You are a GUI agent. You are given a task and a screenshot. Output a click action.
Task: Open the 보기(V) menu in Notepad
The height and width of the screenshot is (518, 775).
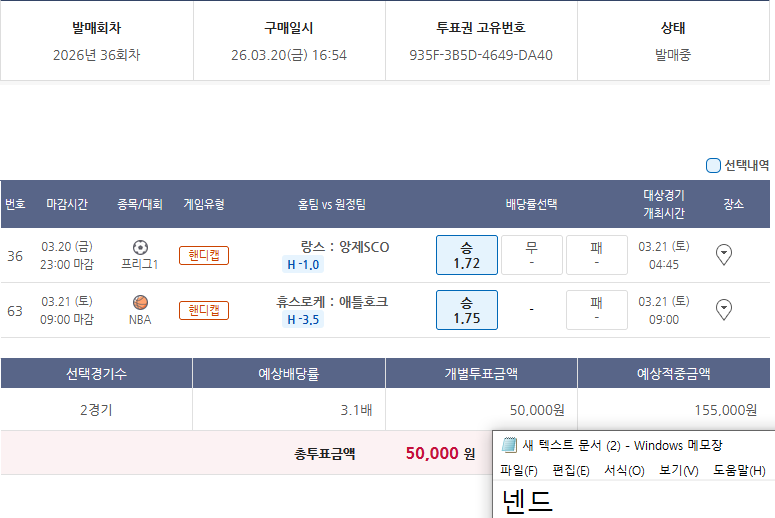pos(679,471)
